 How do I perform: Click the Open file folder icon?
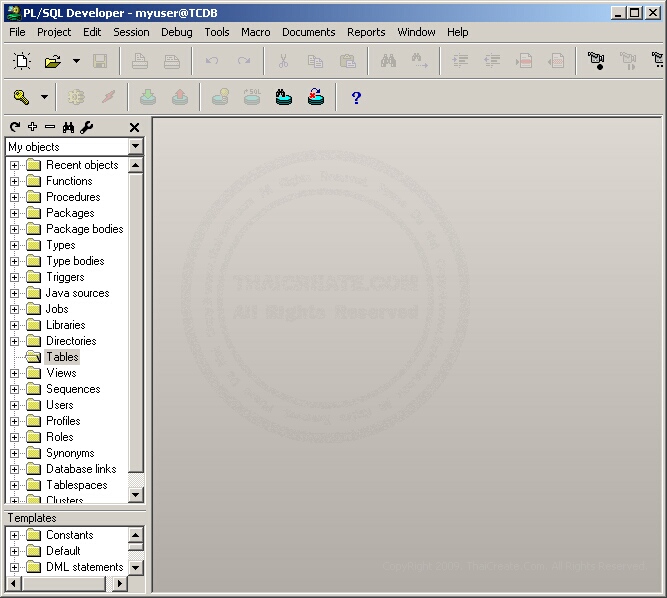pos(53,61)
